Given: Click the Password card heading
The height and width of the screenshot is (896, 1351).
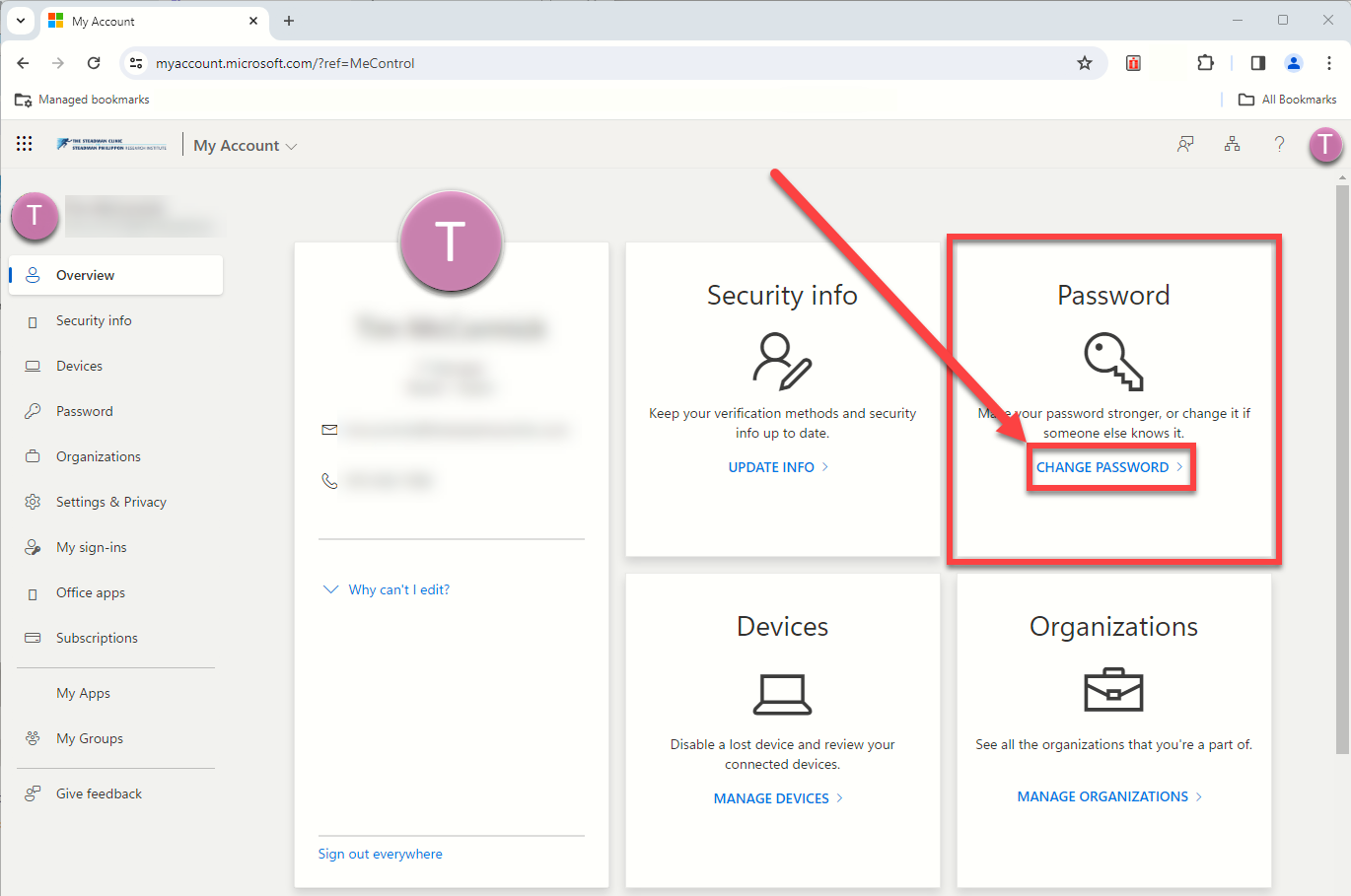Looking at the screenshot, I should pyautogui.click(x=1113, y=295).
